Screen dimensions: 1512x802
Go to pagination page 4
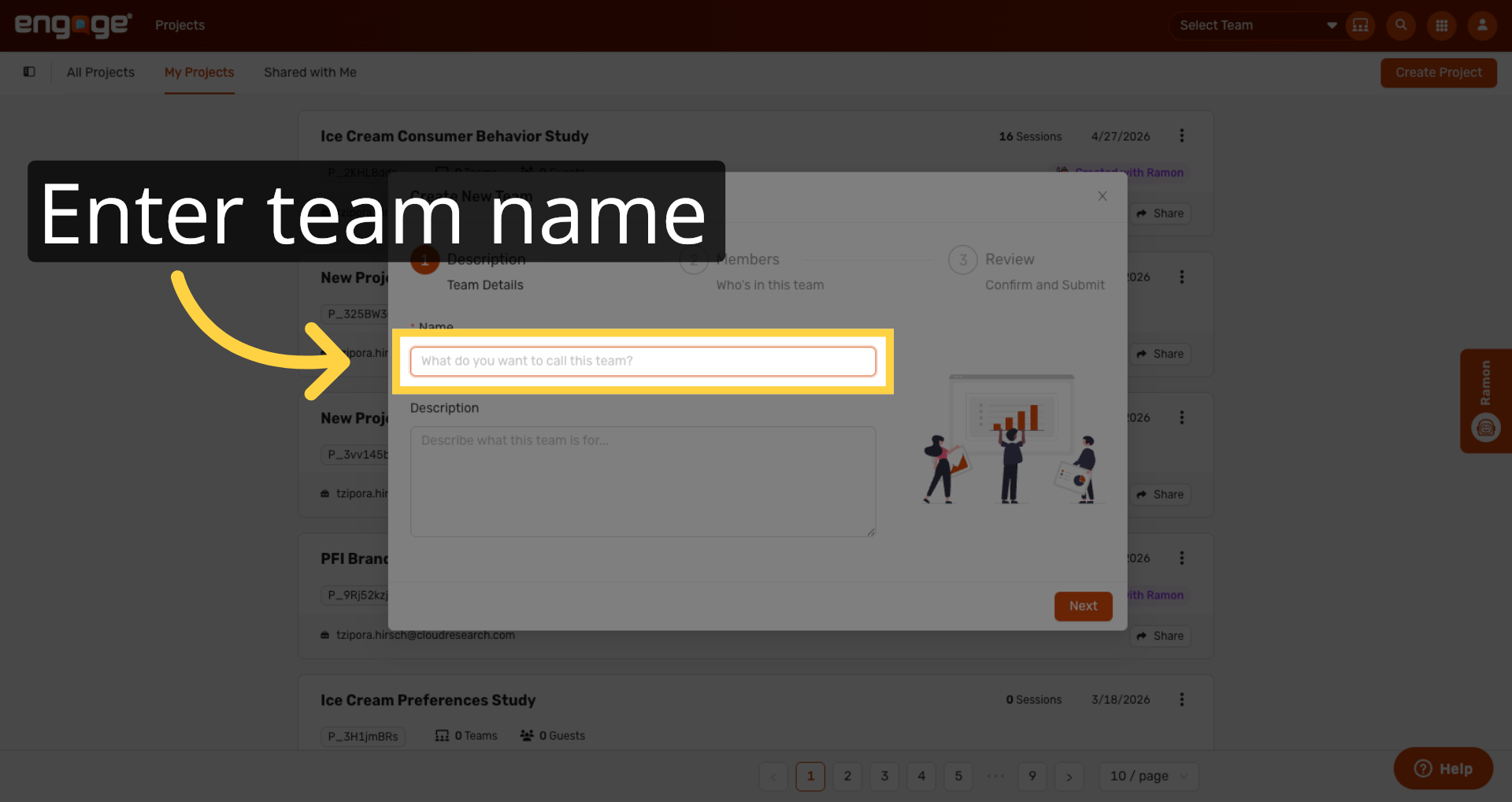921,776
